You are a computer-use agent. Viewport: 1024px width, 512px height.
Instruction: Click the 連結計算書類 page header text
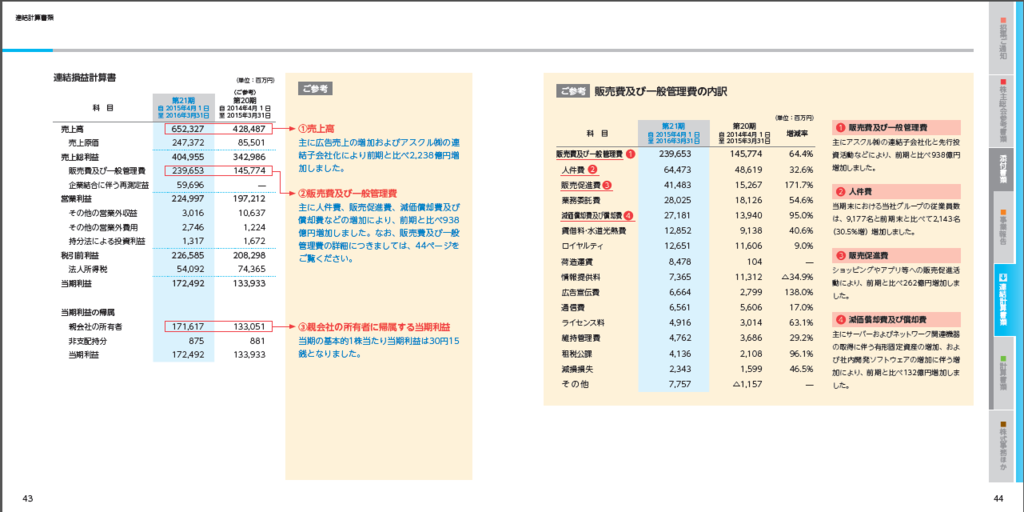tap(35, 18)
